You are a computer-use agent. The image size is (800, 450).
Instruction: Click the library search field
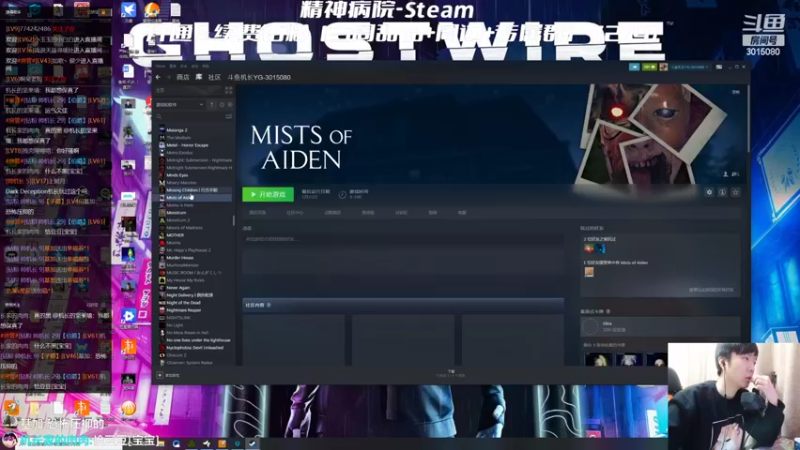(x=190, y=117)
